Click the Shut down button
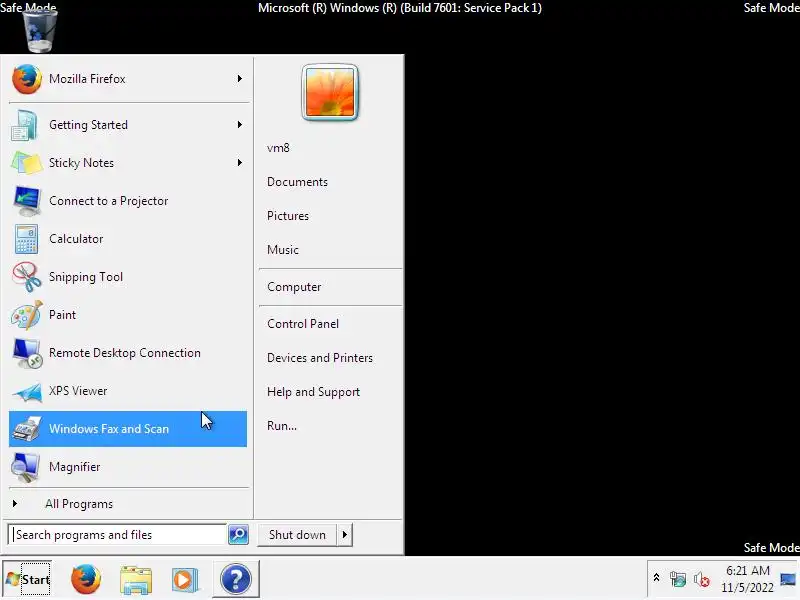800x600 pixels. click(x=297, y=535)
